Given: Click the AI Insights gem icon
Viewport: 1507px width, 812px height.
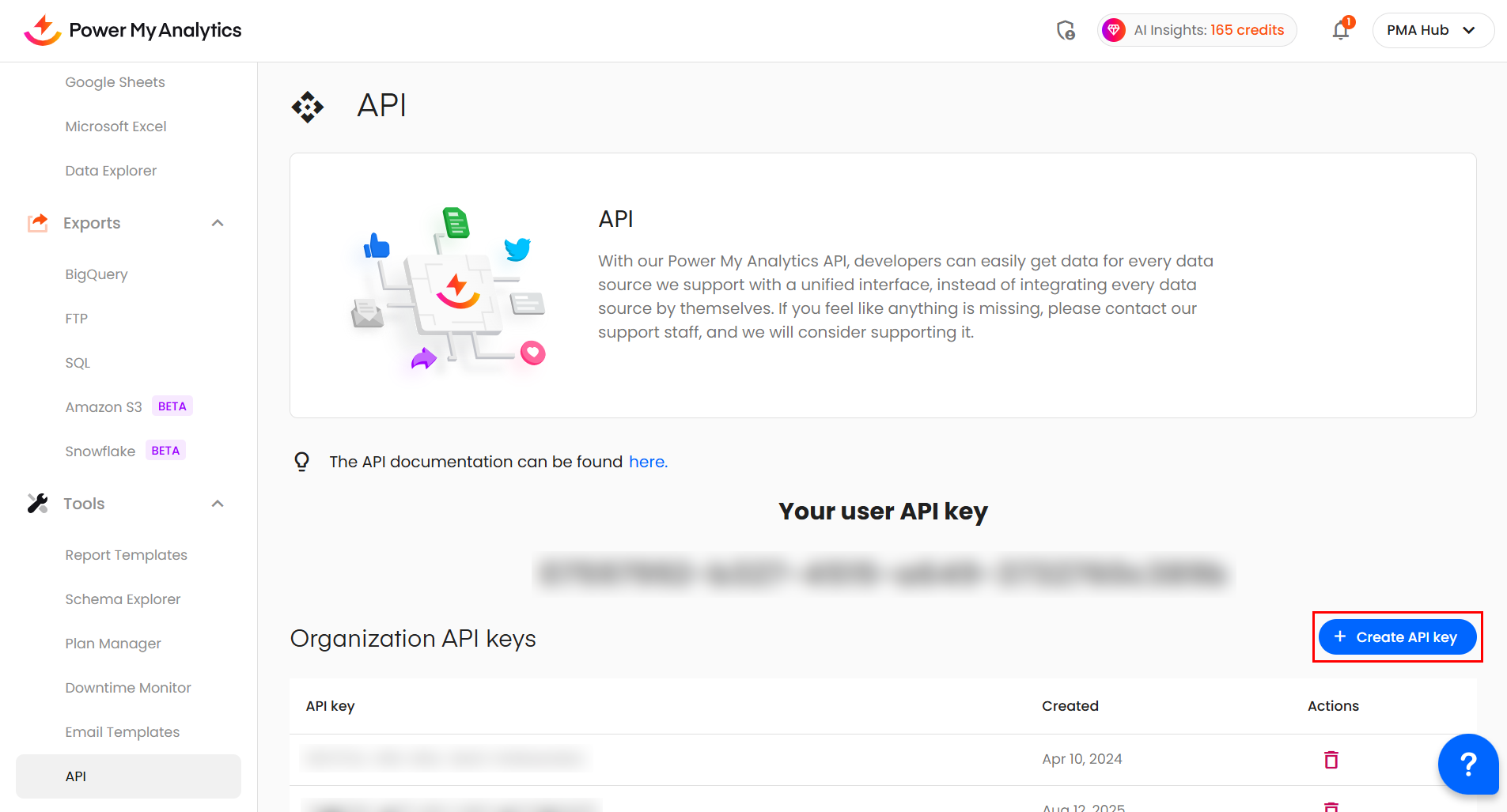Looking at the screenshot, I should pos(1114,30).
